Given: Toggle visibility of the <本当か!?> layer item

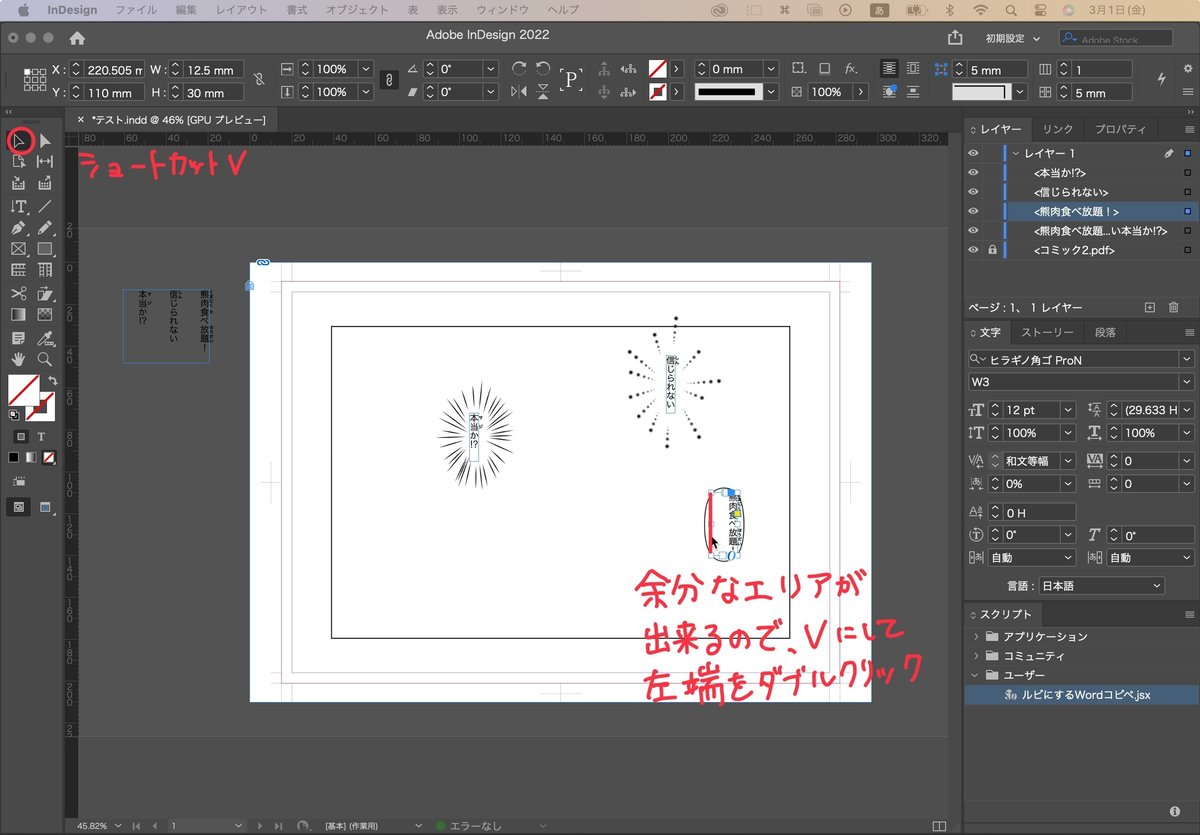Looking at the screenshot, I should [x=973, y=172].
